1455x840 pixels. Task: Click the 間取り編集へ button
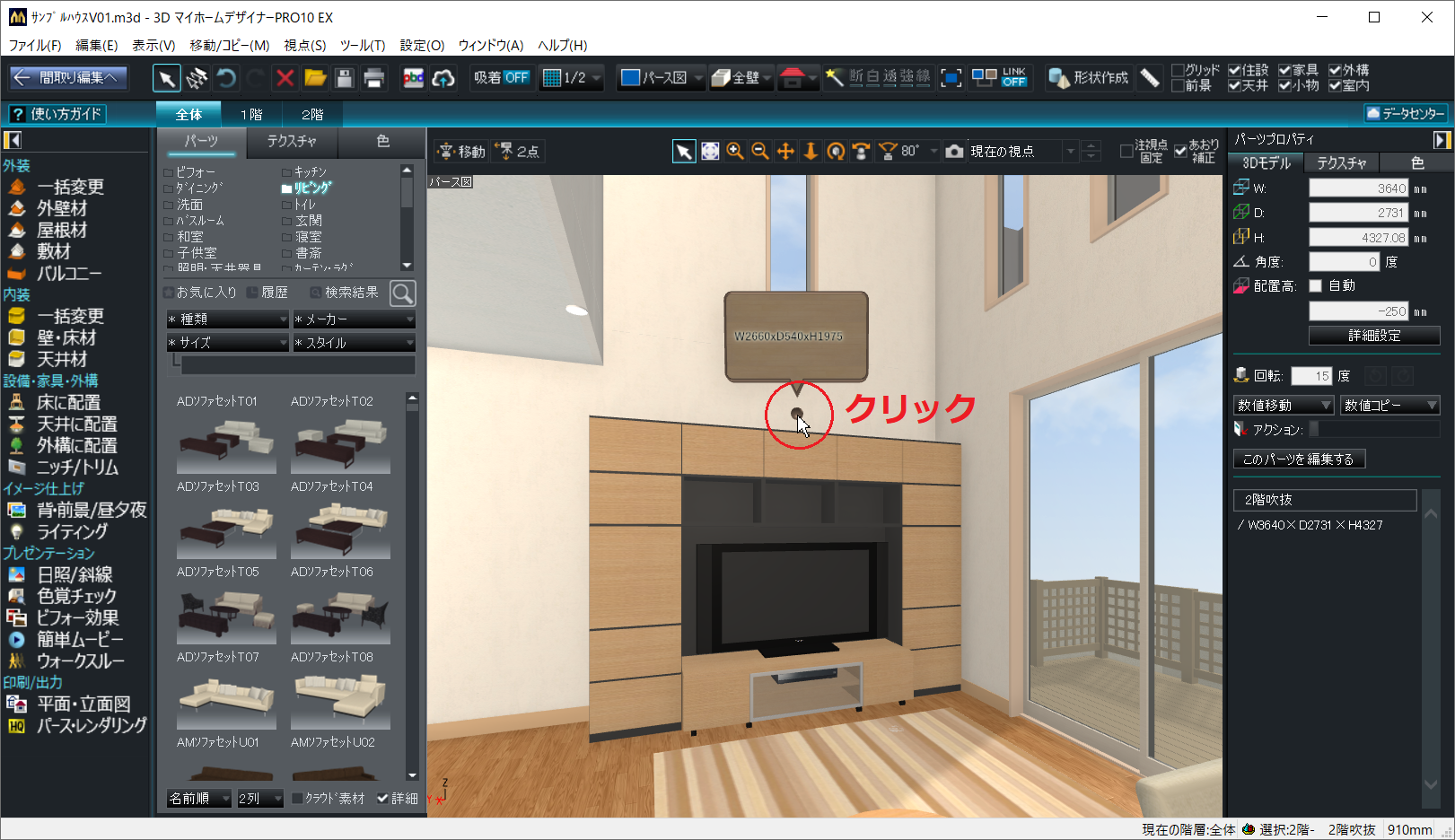68,78
